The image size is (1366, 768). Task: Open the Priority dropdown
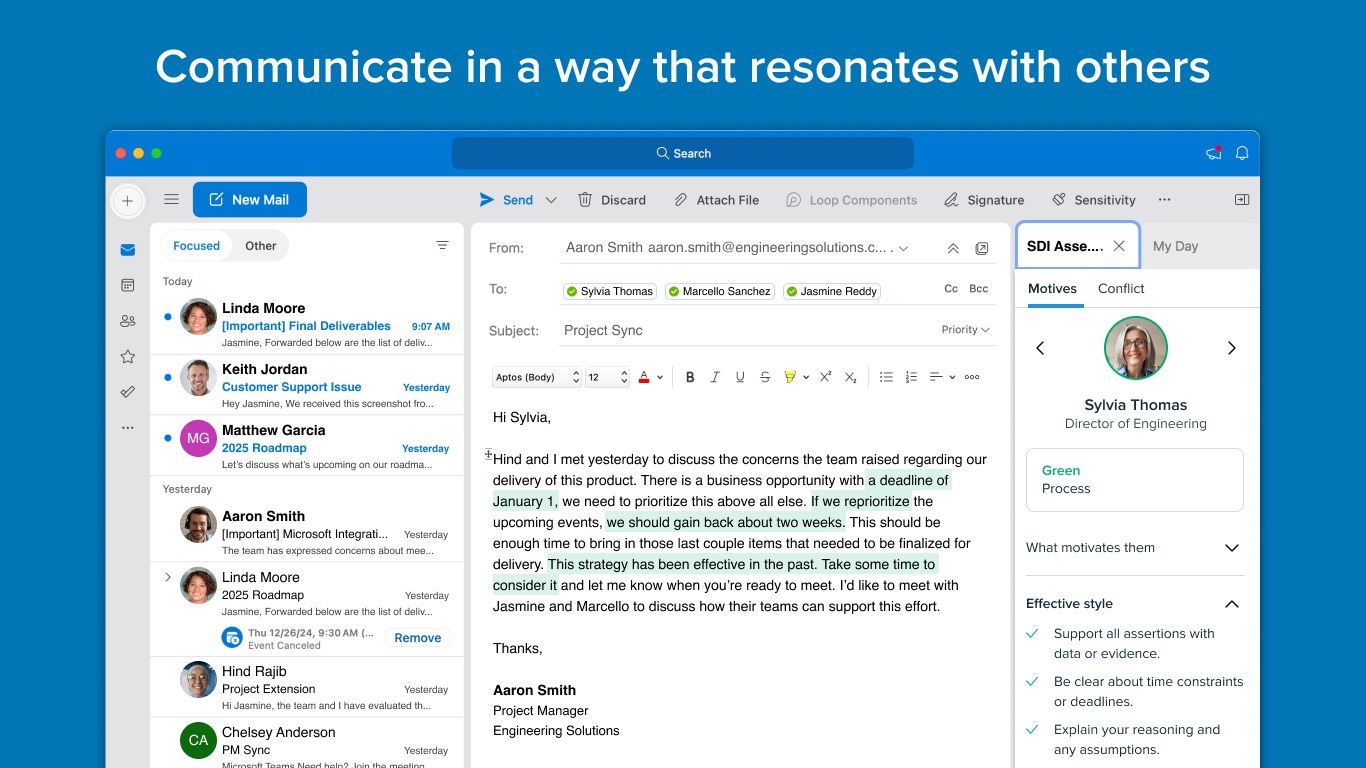pos(966,330)
